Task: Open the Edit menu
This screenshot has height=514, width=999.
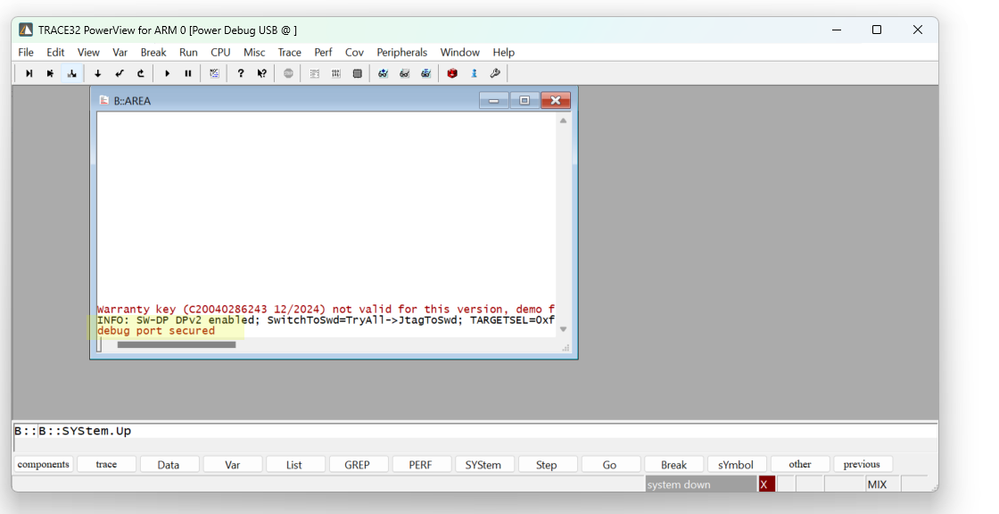Action: [55, 52]
